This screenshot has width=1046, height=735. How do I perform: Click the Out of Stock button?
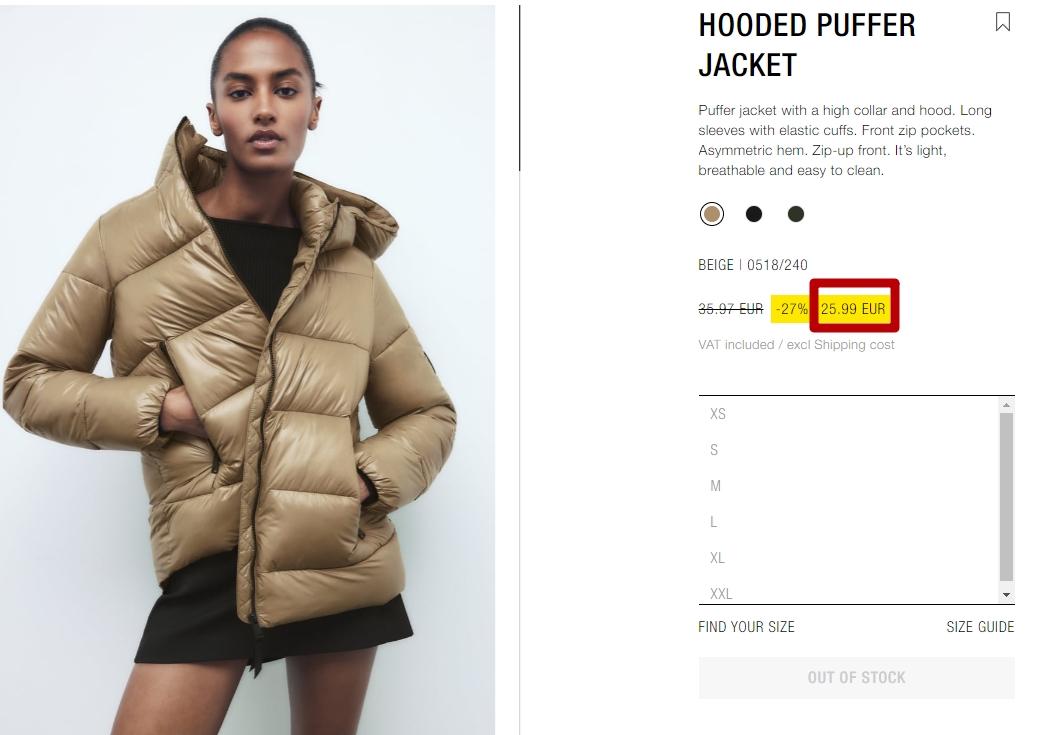point(857,678)
